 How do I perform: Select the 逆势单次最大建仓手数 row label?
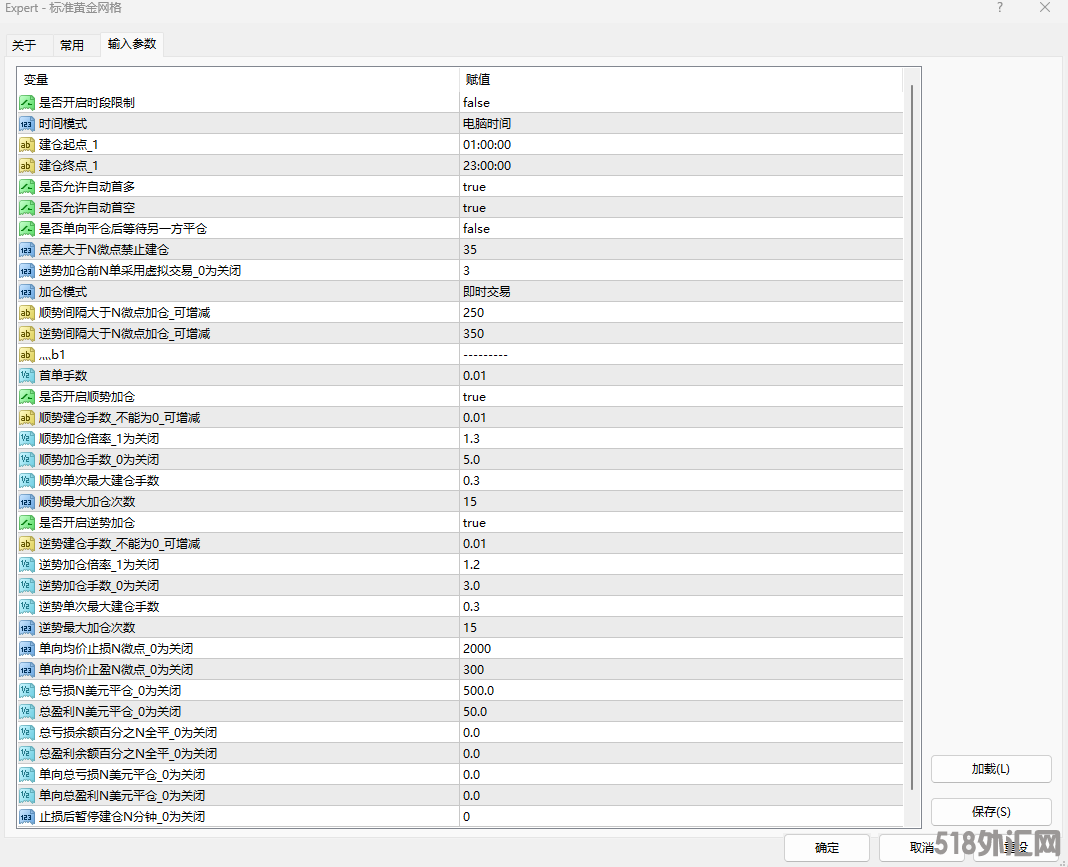tap(99, 607)
